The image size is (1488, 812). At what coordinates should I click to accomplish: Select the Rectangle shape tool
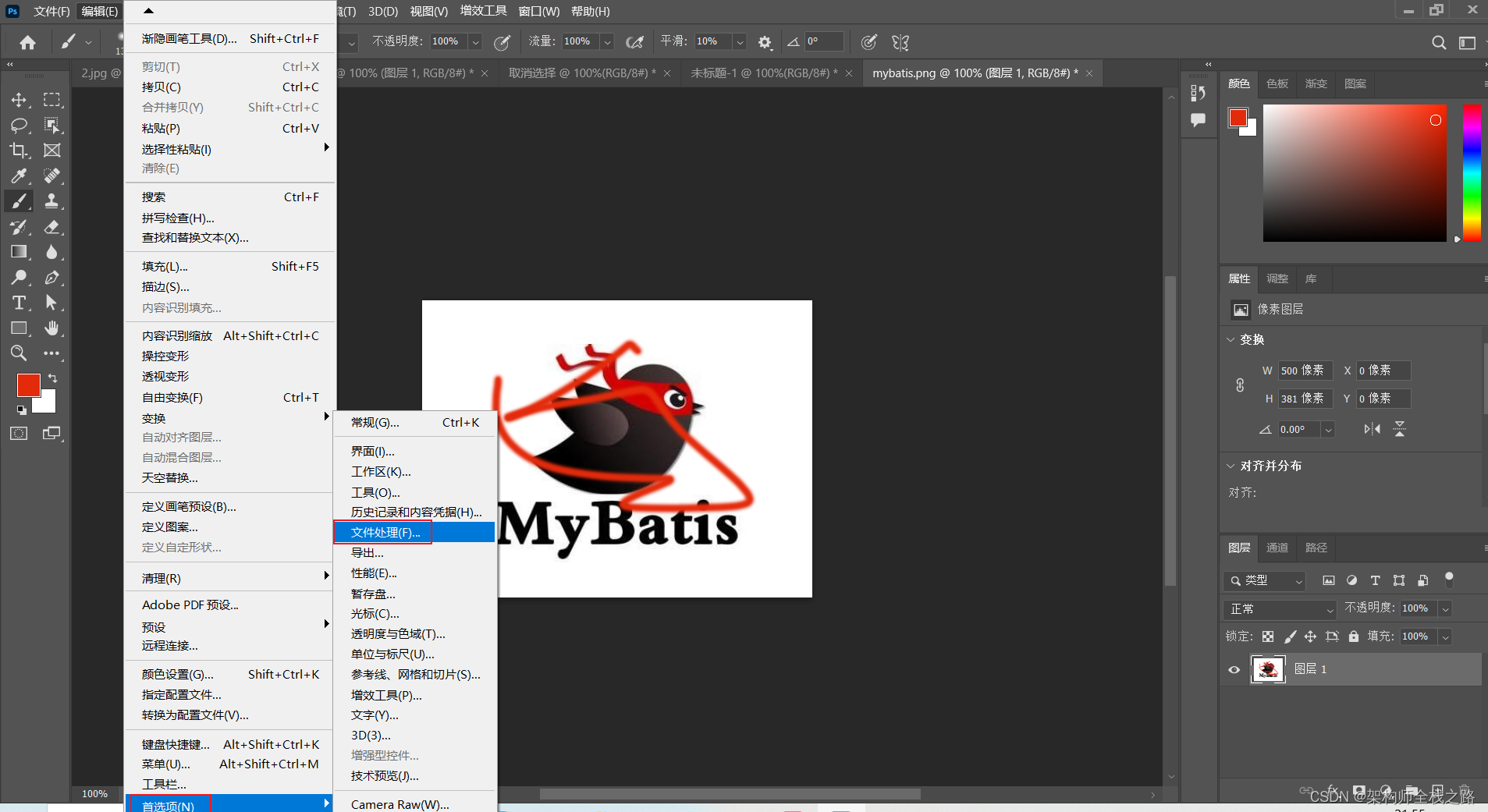point(19,328)
